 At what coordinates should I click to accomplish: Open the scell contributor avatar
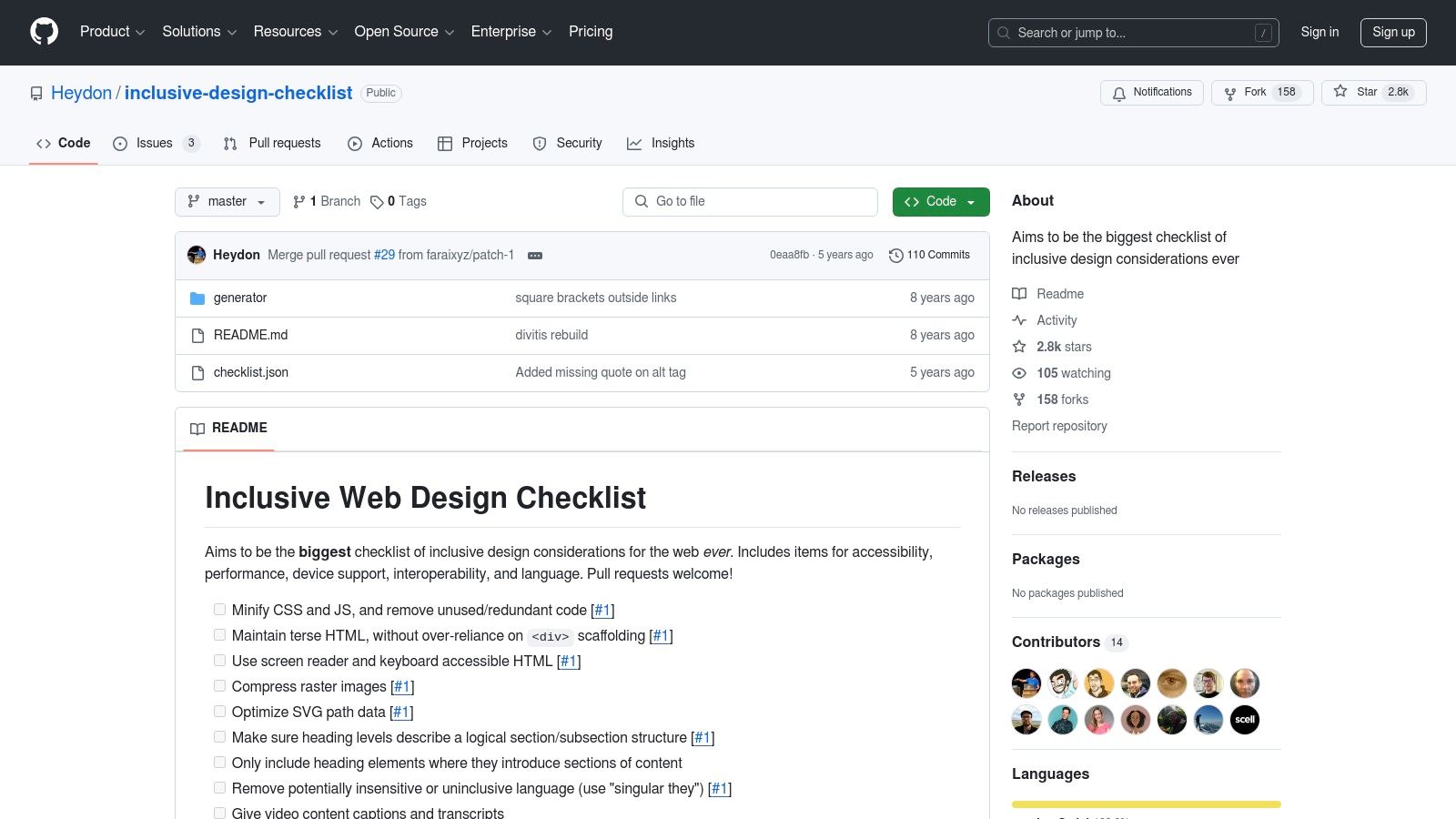pos(1245,720)
